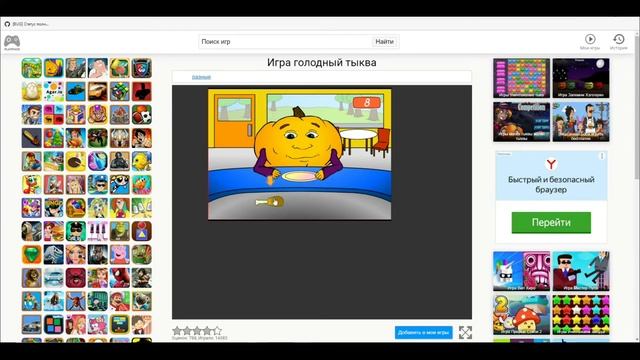The image size is (640, 360).
Task: Launch the Mario game icon
Action: pos(120,301)
